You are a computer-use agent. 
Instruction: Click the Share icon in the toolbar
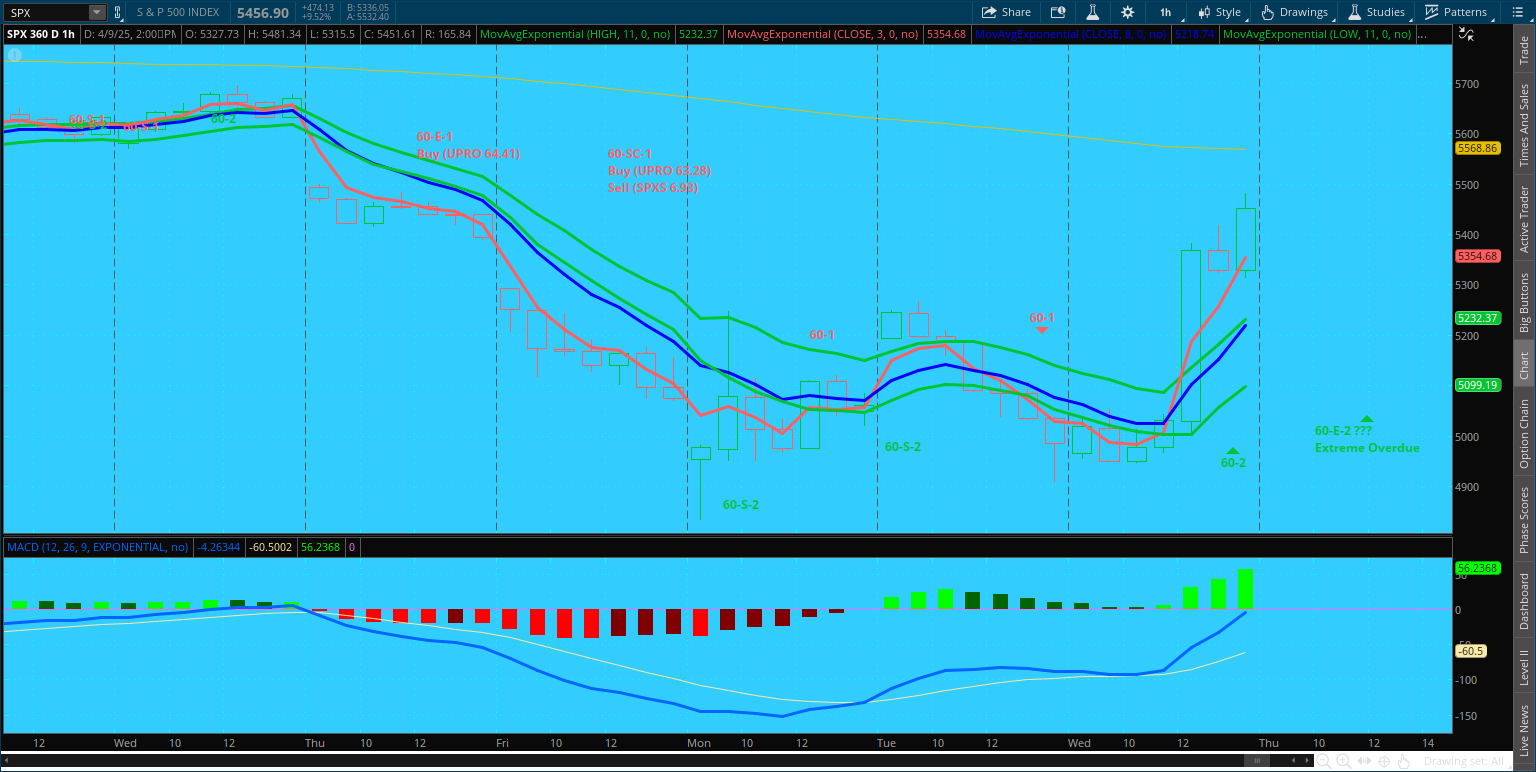tap(1005, 12)
